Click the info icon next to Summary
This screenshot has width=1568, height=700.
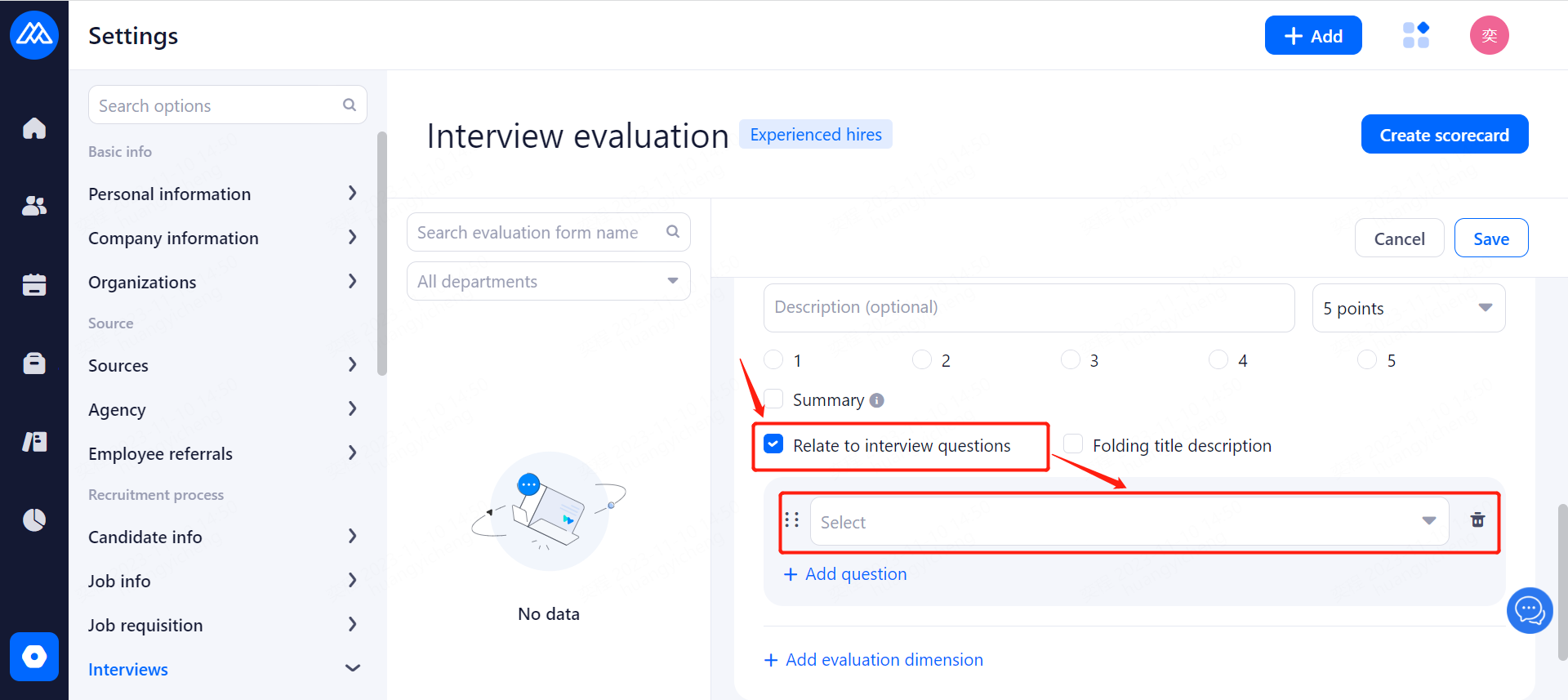877,400
